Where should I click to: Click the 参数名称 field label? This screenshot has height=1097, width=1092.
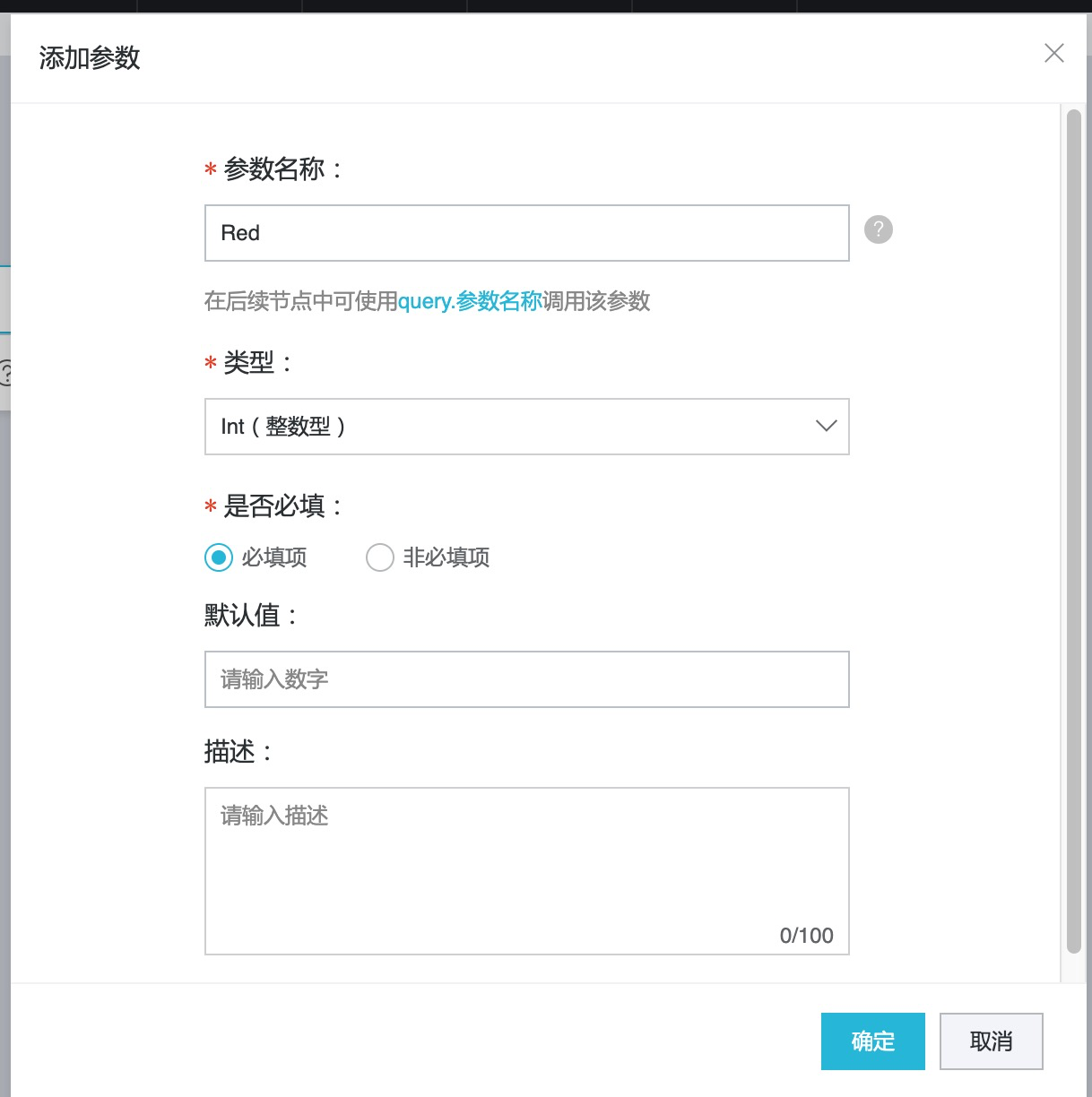(274, 168)
